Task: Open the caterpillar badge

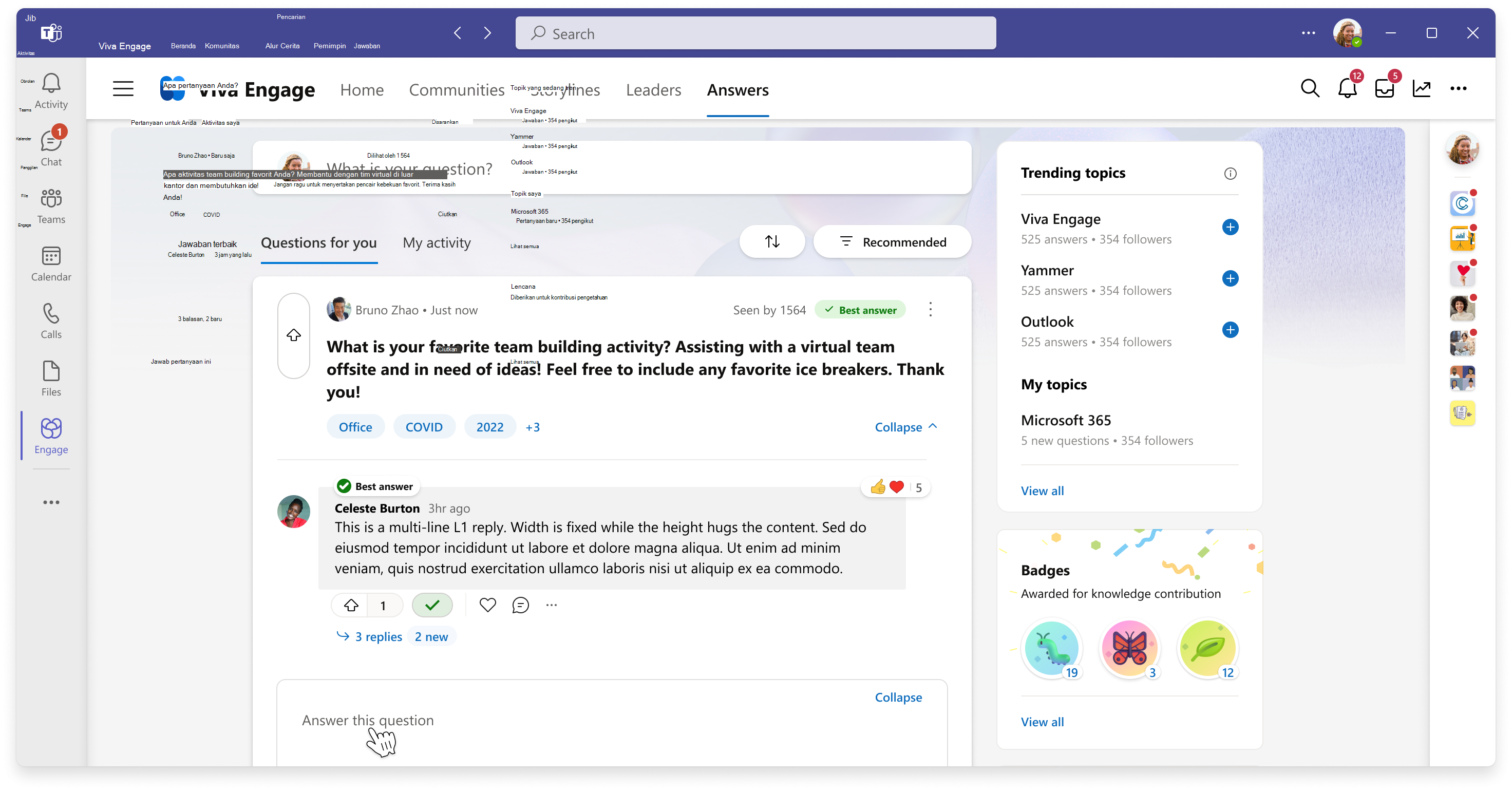Action: (1052, 649)
